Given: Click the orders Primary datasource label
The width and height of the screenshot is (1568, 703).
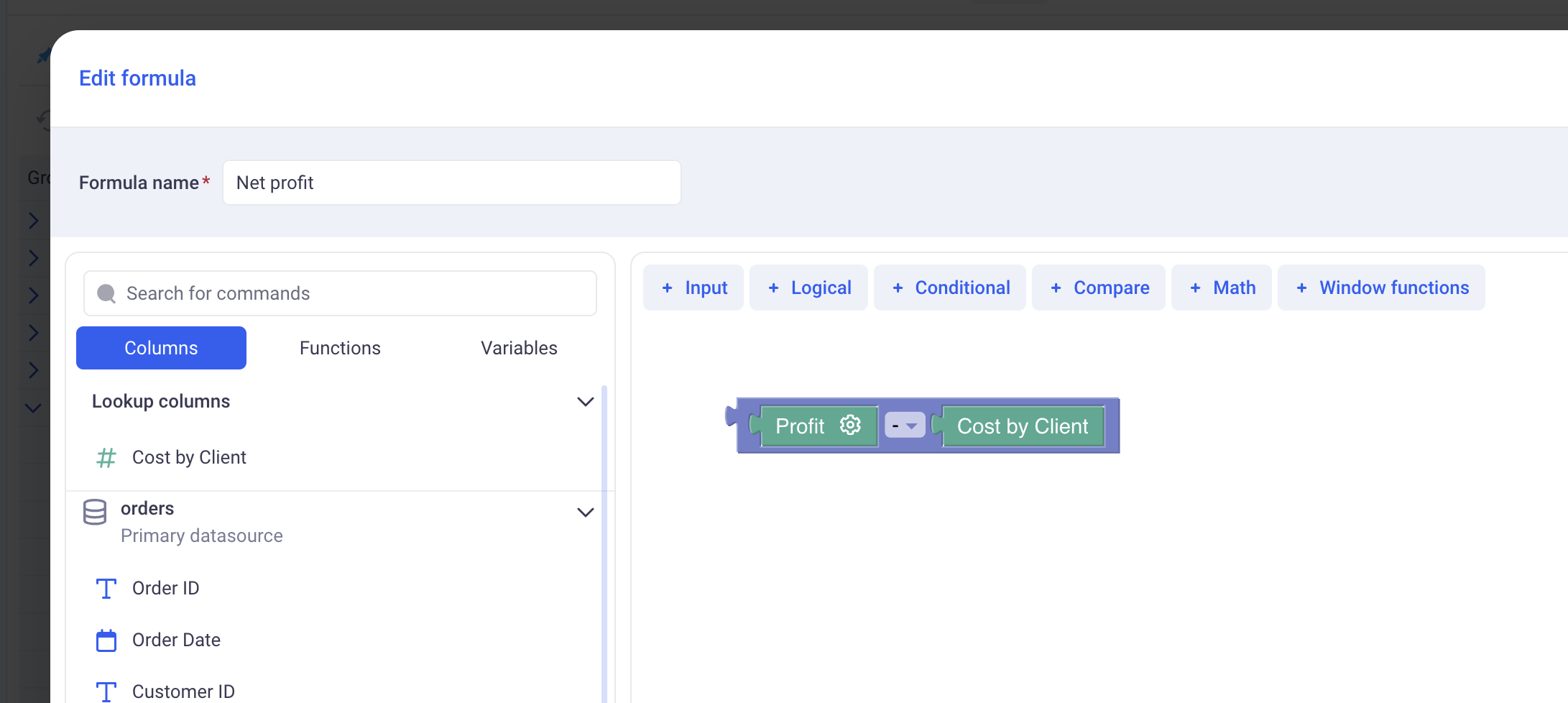Looking at the screenshot, I should pos(202,522).
